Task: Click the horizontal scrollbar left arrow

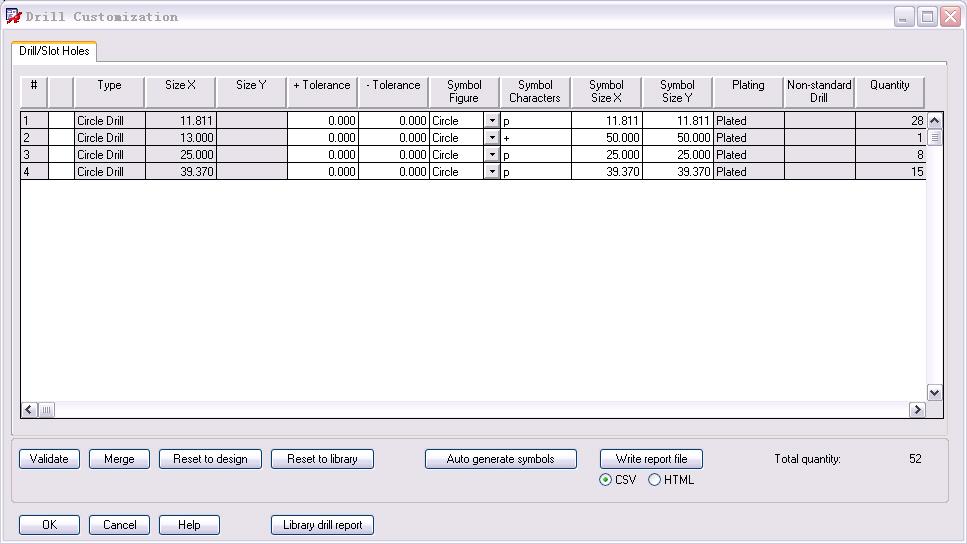Action: tap(29, 410)
